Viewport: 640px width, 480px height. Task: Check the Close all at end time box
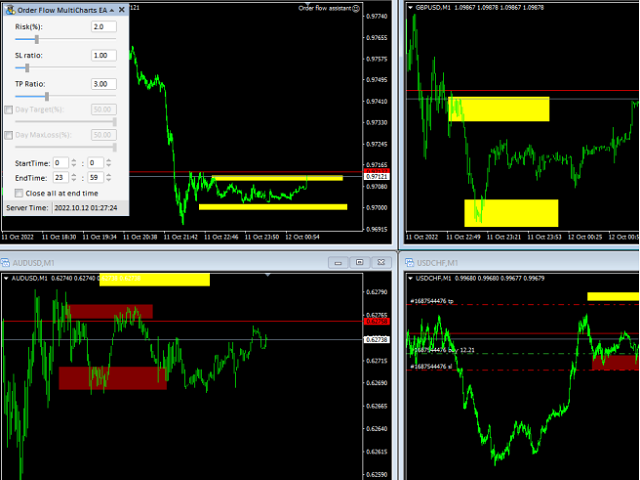click(x=19, y=193)
